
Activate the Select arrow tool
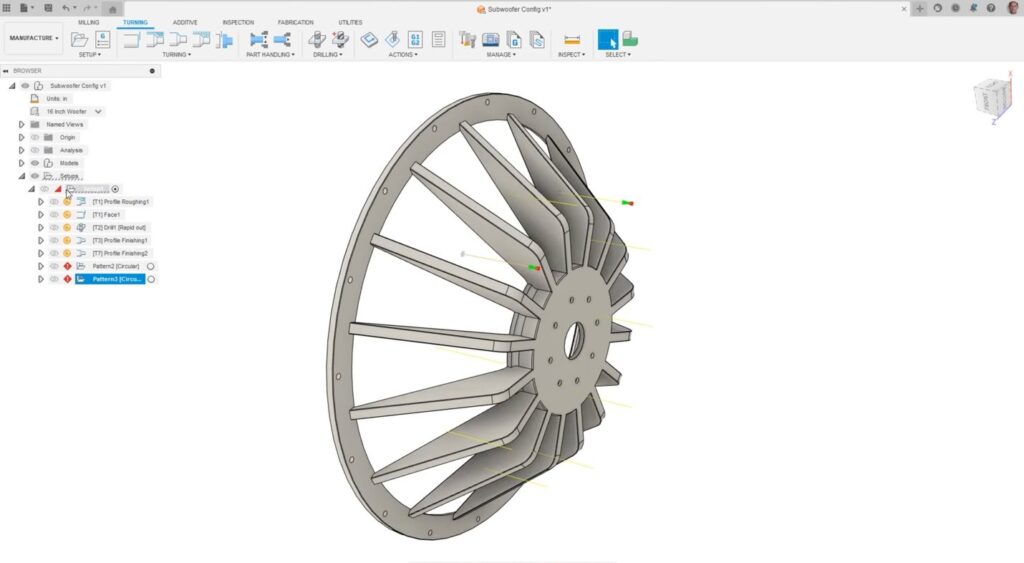(607, 40)
